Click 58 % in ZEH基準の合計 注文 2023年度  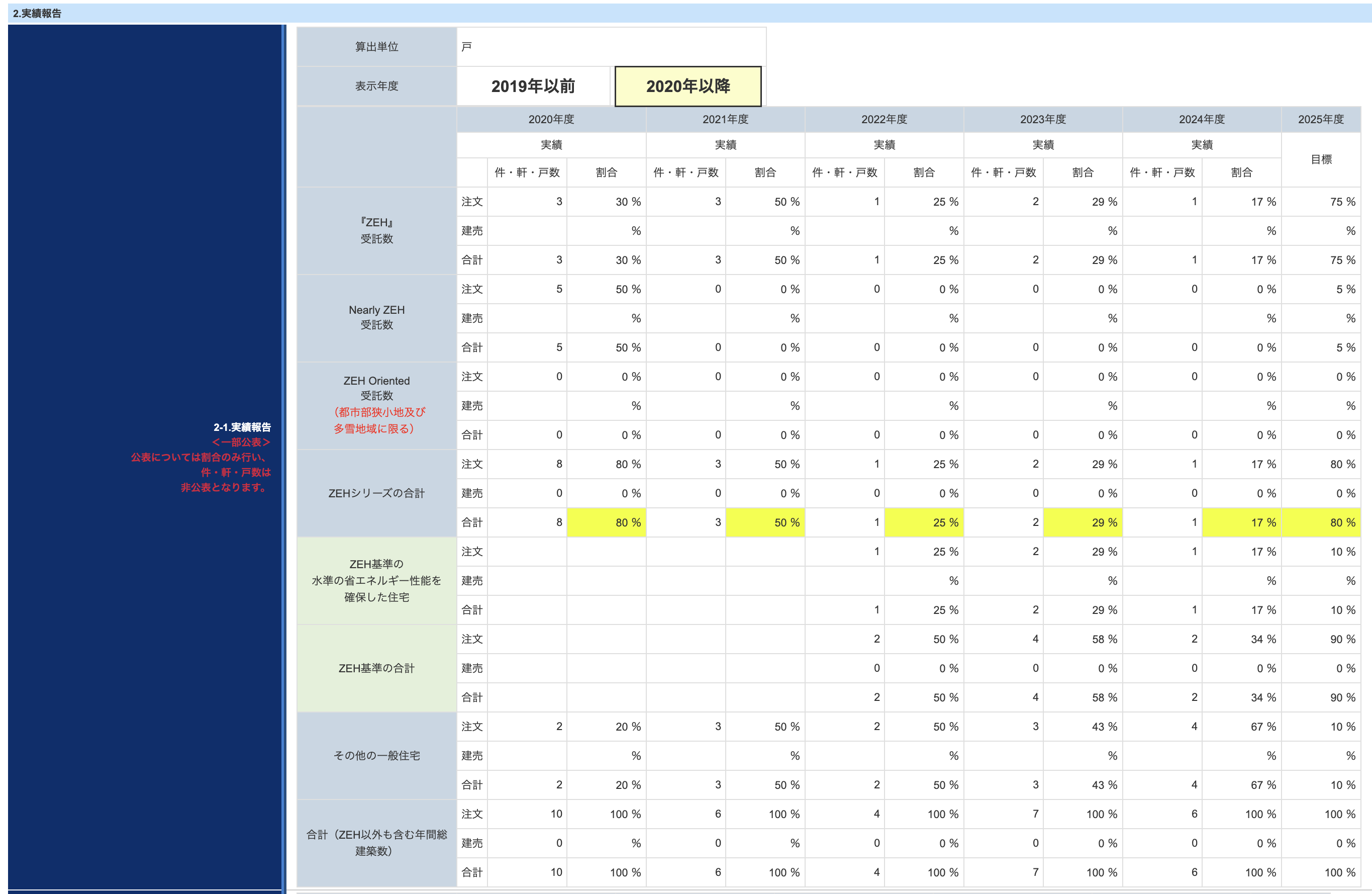pos(1083,639)
